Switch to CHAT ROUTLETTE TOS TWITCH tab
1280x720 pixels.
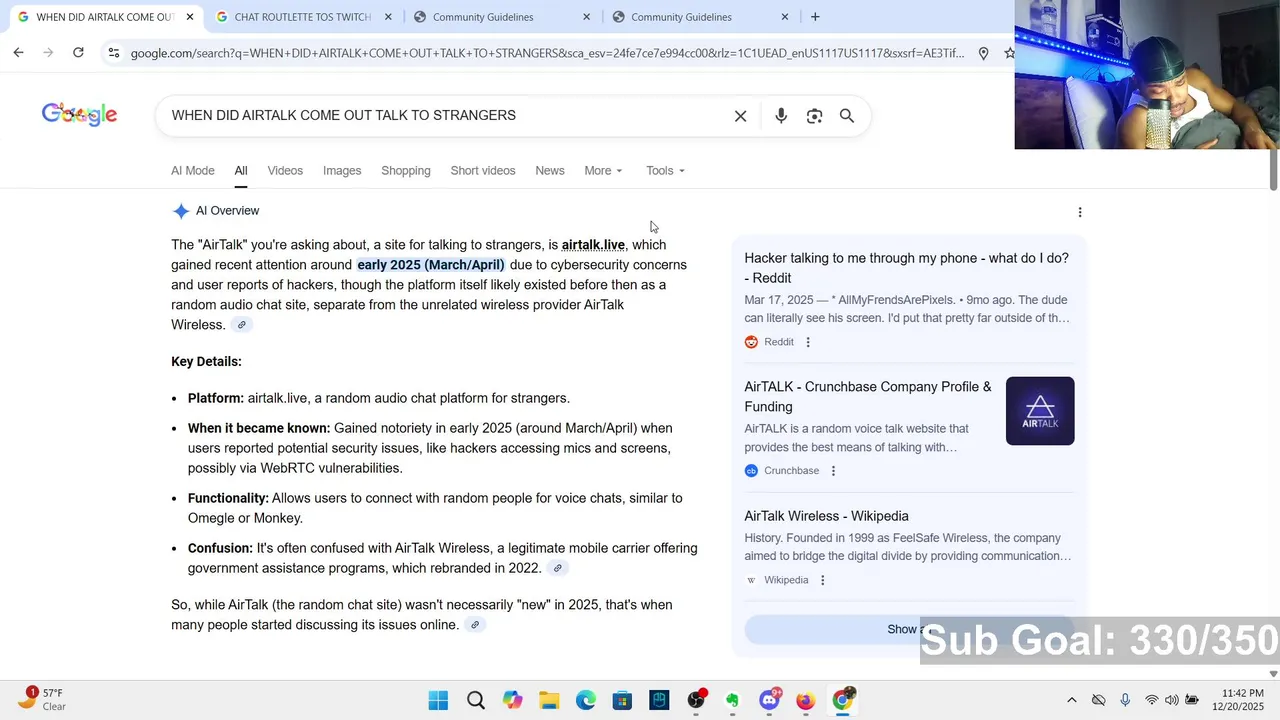pos(303,17)
